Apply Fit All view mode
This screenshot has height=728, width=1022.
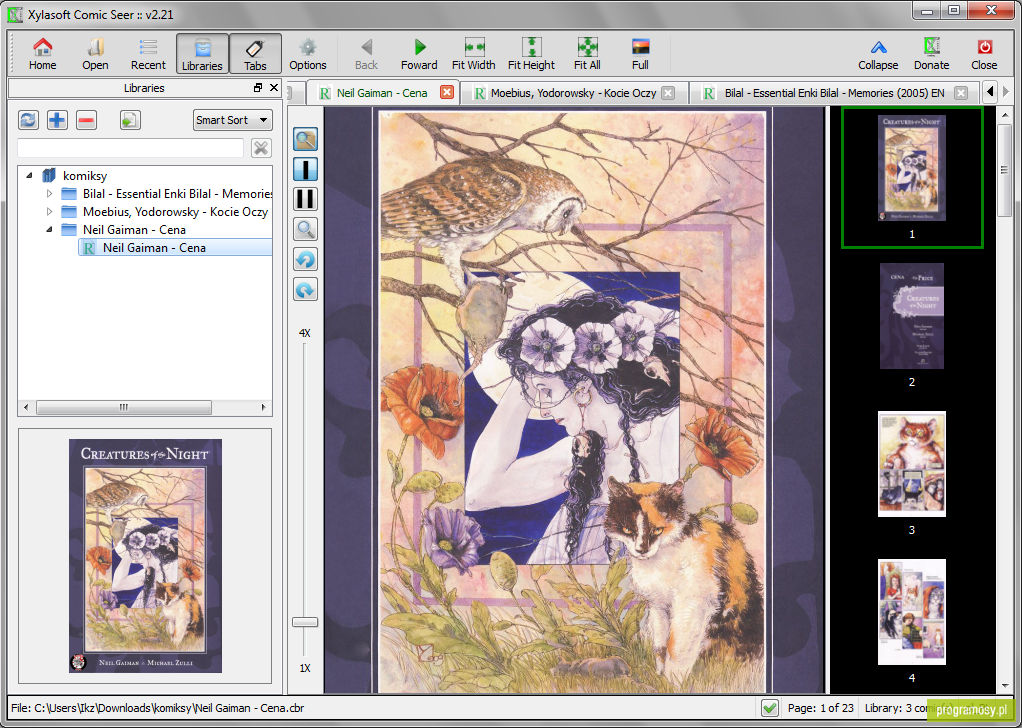(x=587, y=54)
